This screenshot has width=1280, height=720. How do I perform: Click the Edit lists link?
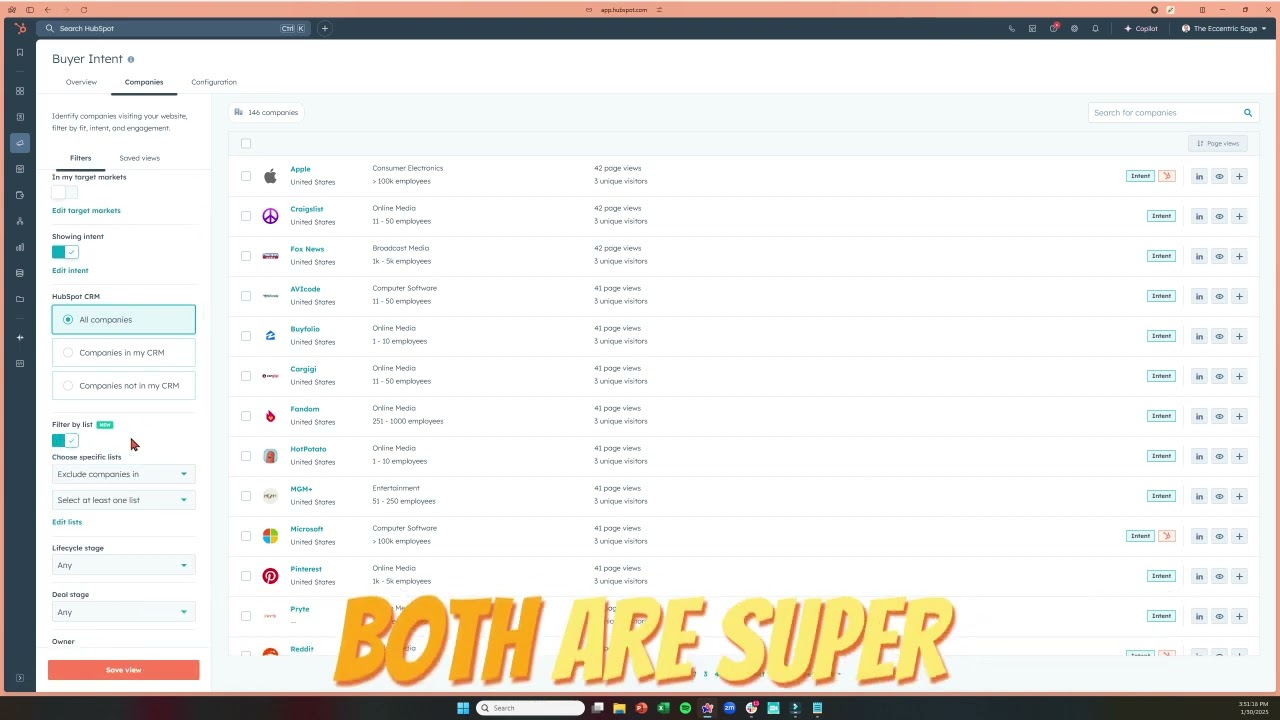tap(67, 522)
